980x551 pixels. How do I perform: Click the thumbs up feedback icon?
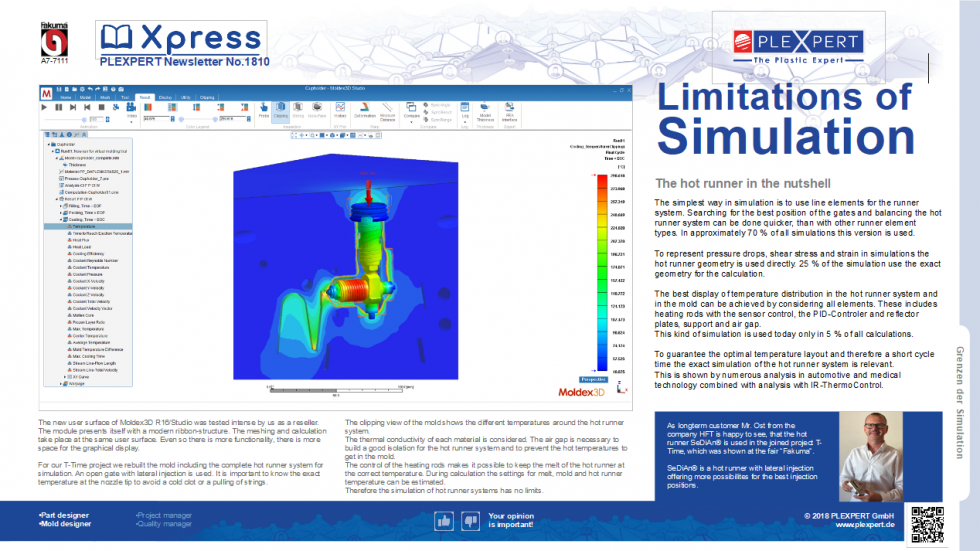click(x=445, y=521)
